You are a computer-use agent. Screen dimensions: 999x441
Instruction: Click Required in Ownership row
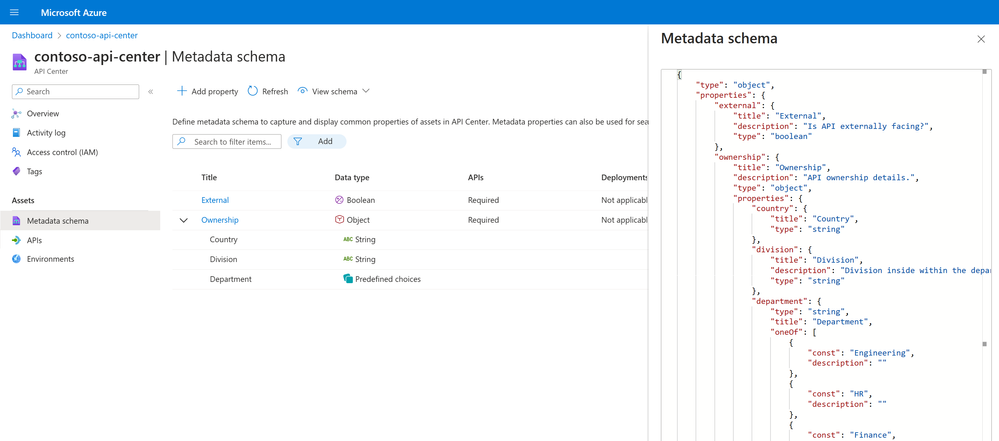[x=483, y=220]
